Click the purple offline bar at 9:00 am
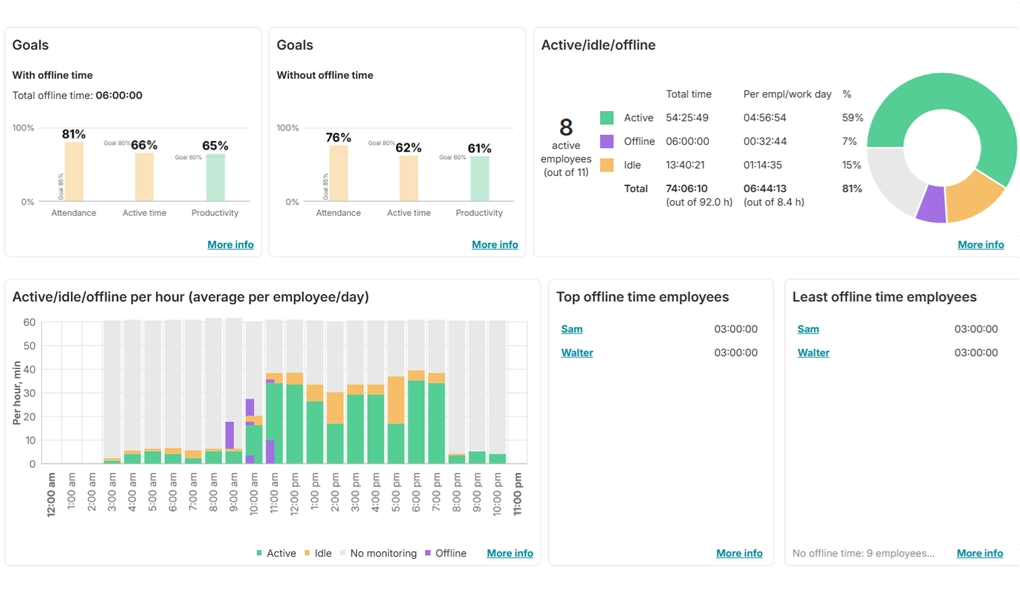 (x=230, y=435)
